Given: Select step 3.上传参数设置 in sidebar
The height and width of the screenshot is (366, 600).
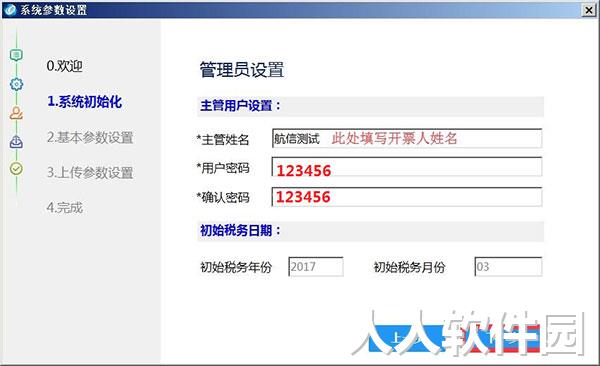Looking at the screenshot, I should pos(90,172).
